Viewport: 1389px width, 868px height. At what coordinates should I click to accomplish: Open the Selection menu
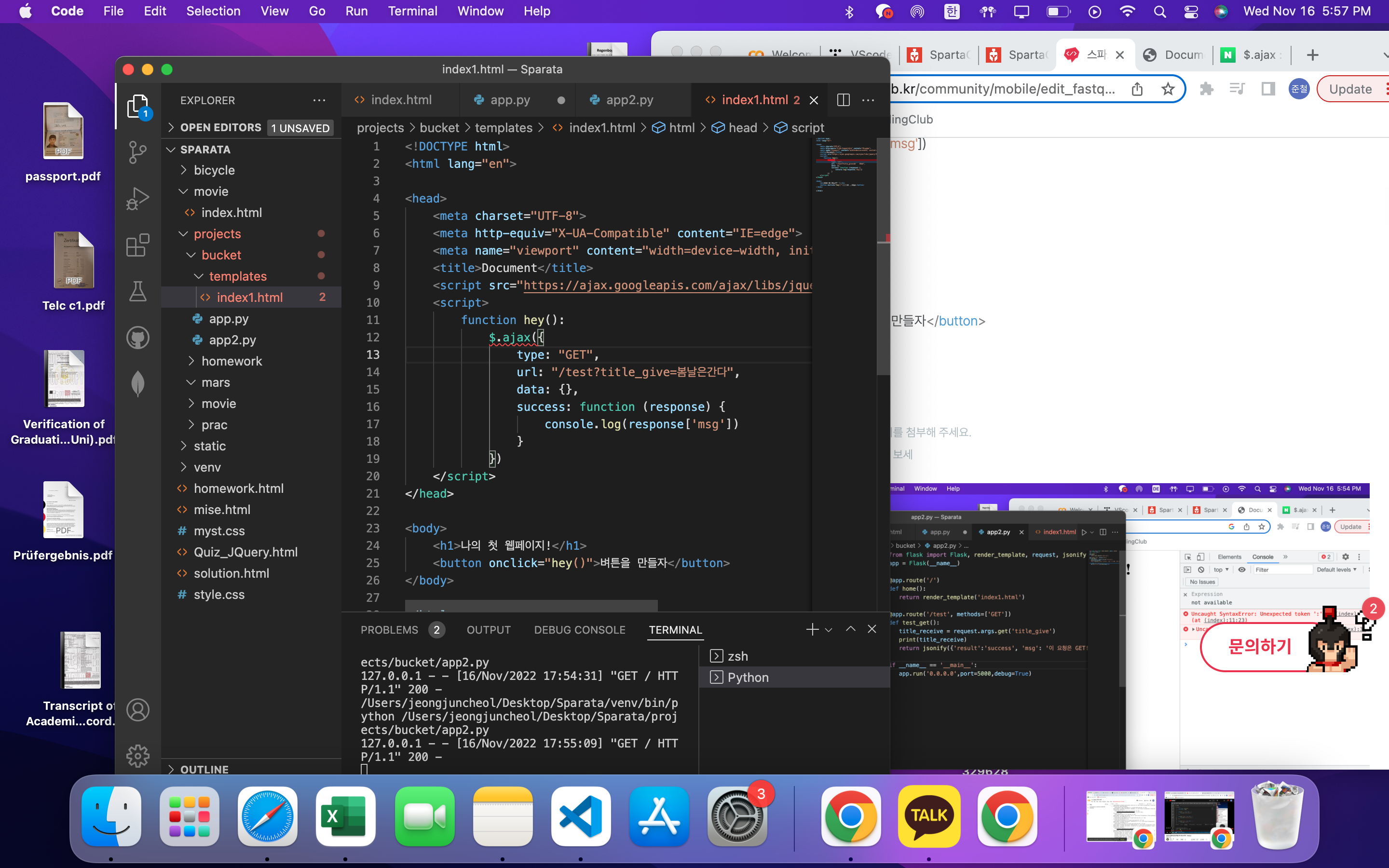point(213,12)
